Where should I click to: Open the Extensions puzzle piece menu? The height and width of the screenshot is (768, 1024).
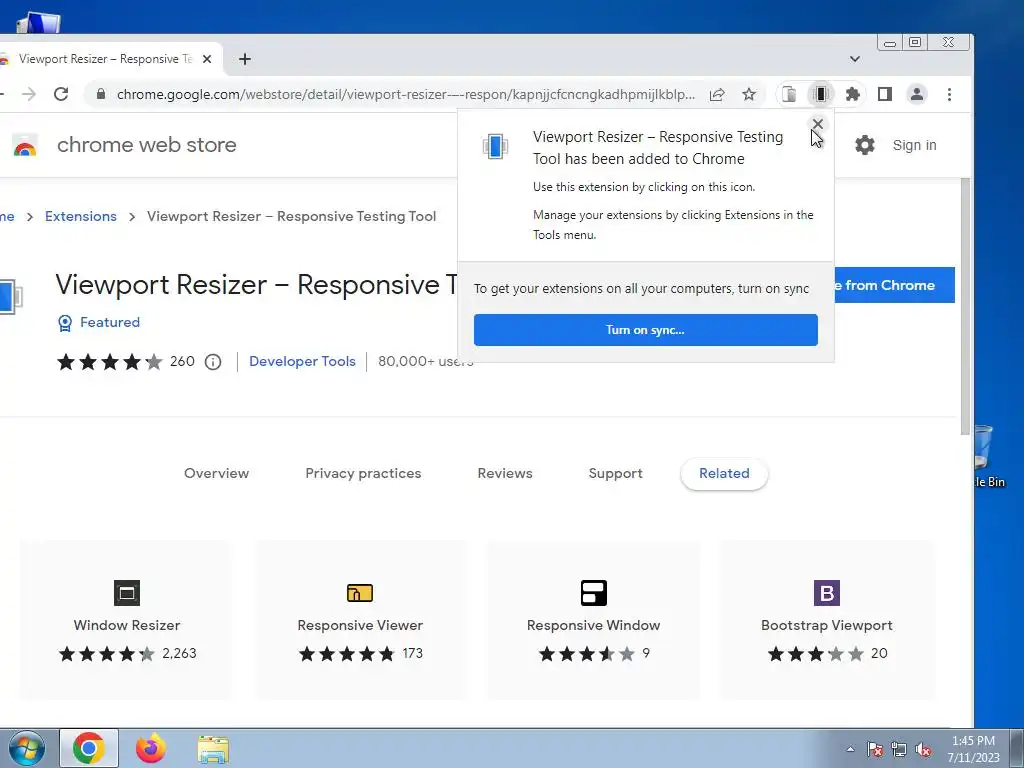pyautogui.click(x=852, y=94)
